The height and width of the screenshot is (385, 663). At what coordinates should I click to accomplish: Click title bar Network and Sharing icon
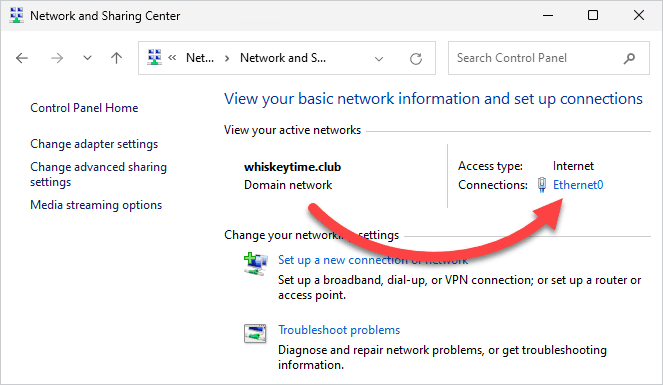[16, 16]
